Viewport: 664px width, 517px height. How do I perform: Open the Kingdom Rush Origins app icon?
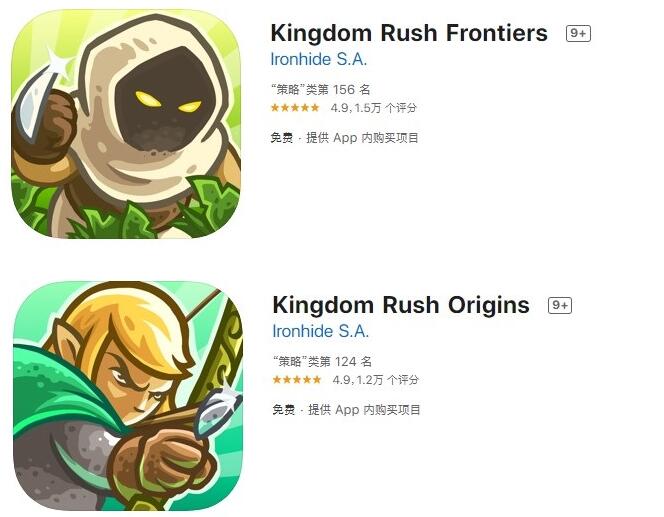point(128,396)
